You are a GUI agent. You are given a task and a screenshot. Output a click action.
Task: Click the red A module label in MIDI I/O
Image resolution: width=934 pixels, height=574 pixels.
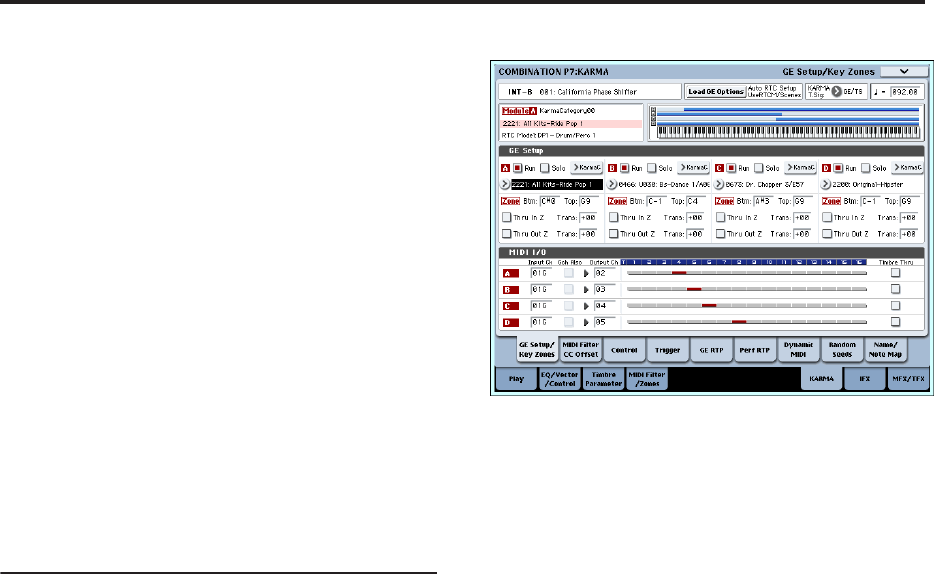point(510,273)
